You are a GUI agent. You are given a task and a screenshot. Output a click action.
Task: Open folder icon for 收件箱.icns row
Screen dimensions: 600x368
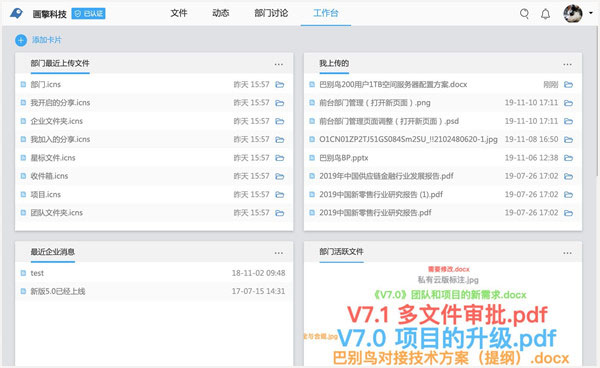[x=280, y=176]
